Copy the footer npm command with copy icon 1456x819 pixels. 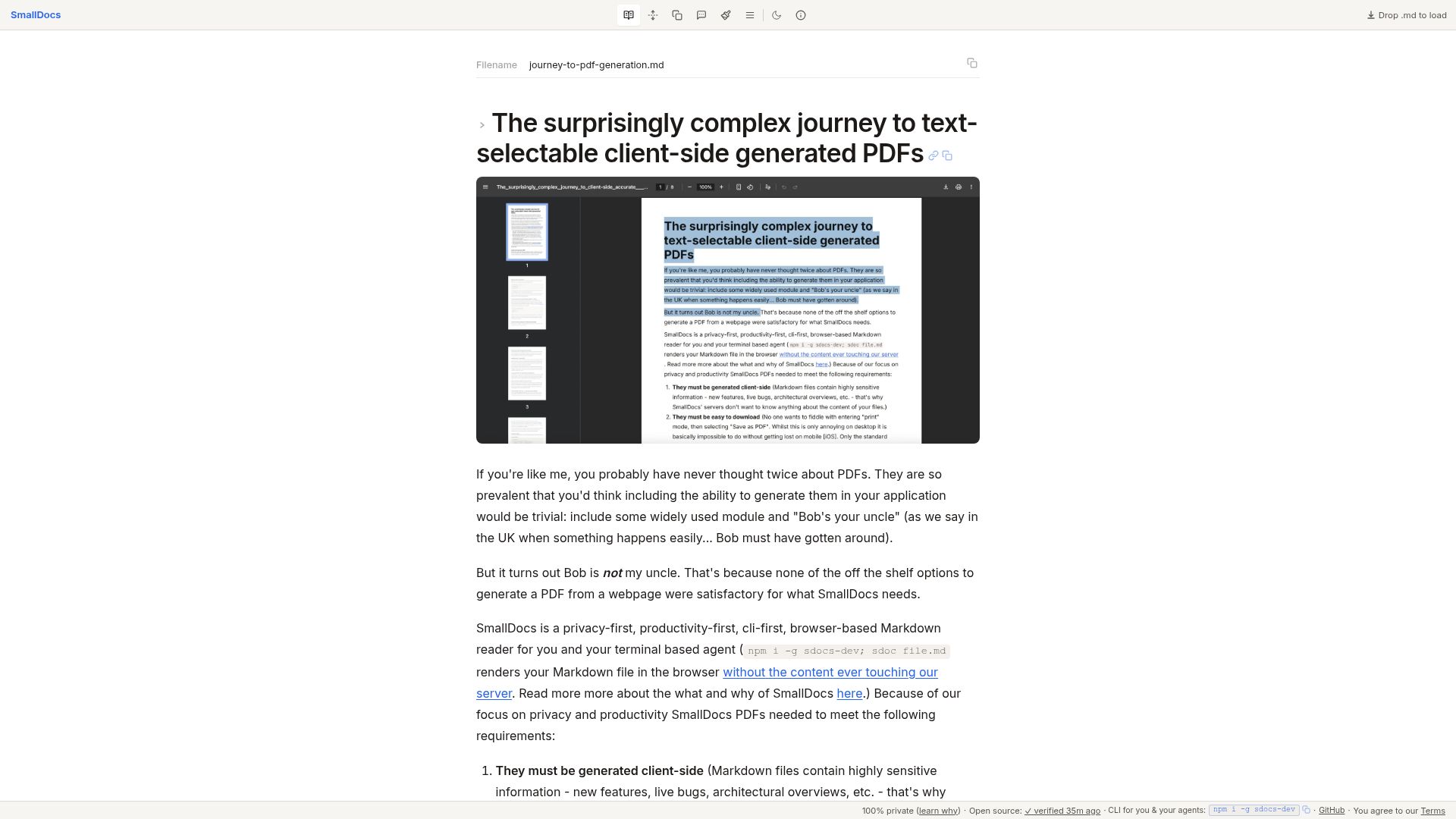[1306, 810]
